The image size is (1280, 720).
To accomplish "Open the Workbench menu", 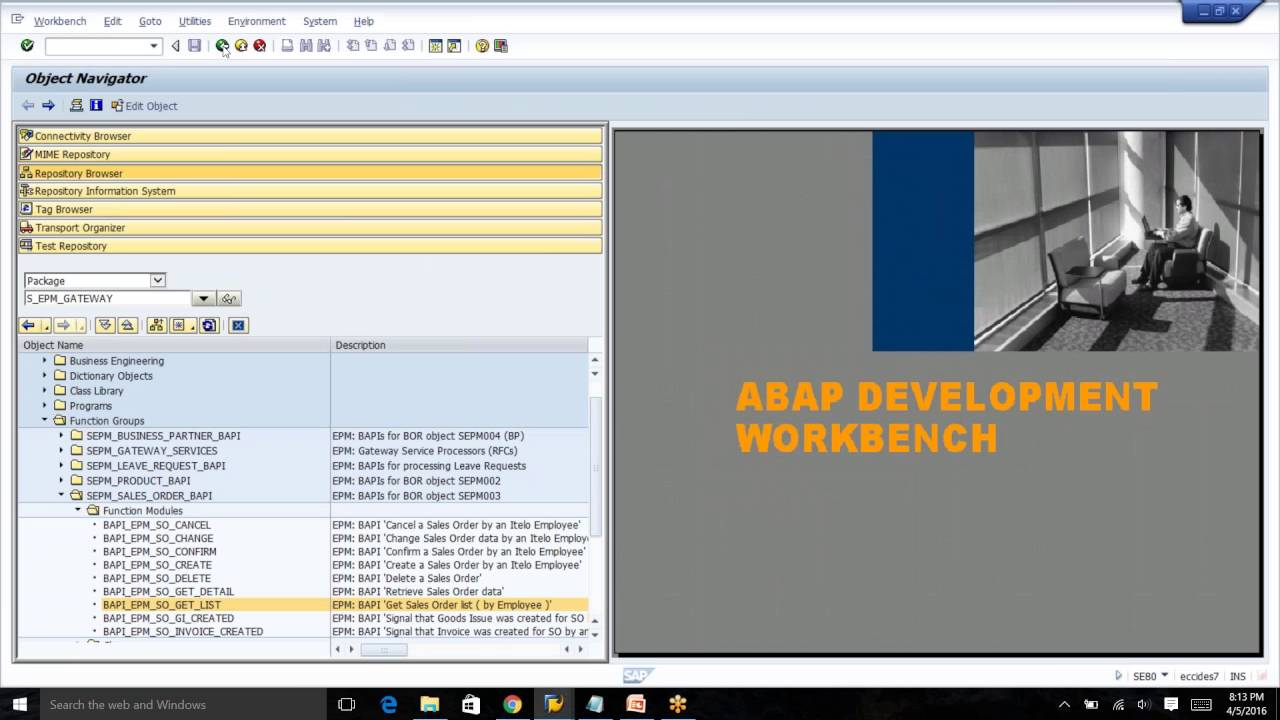I will tap(60, 21).
